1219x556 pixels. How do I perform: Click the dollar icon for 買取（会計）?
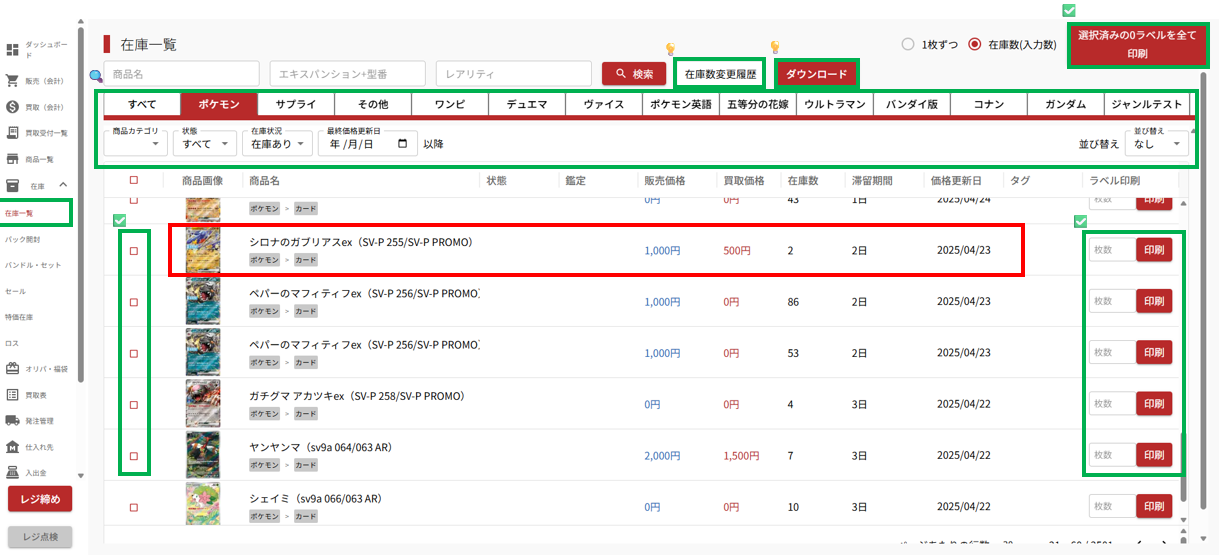[12, 107]
